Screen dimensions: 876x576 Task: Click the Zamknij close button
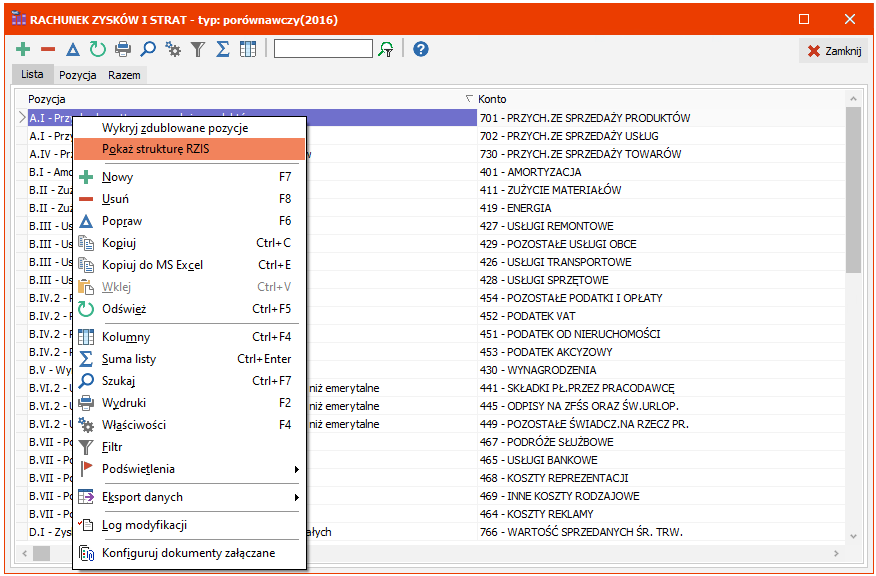tap(834, 51)
